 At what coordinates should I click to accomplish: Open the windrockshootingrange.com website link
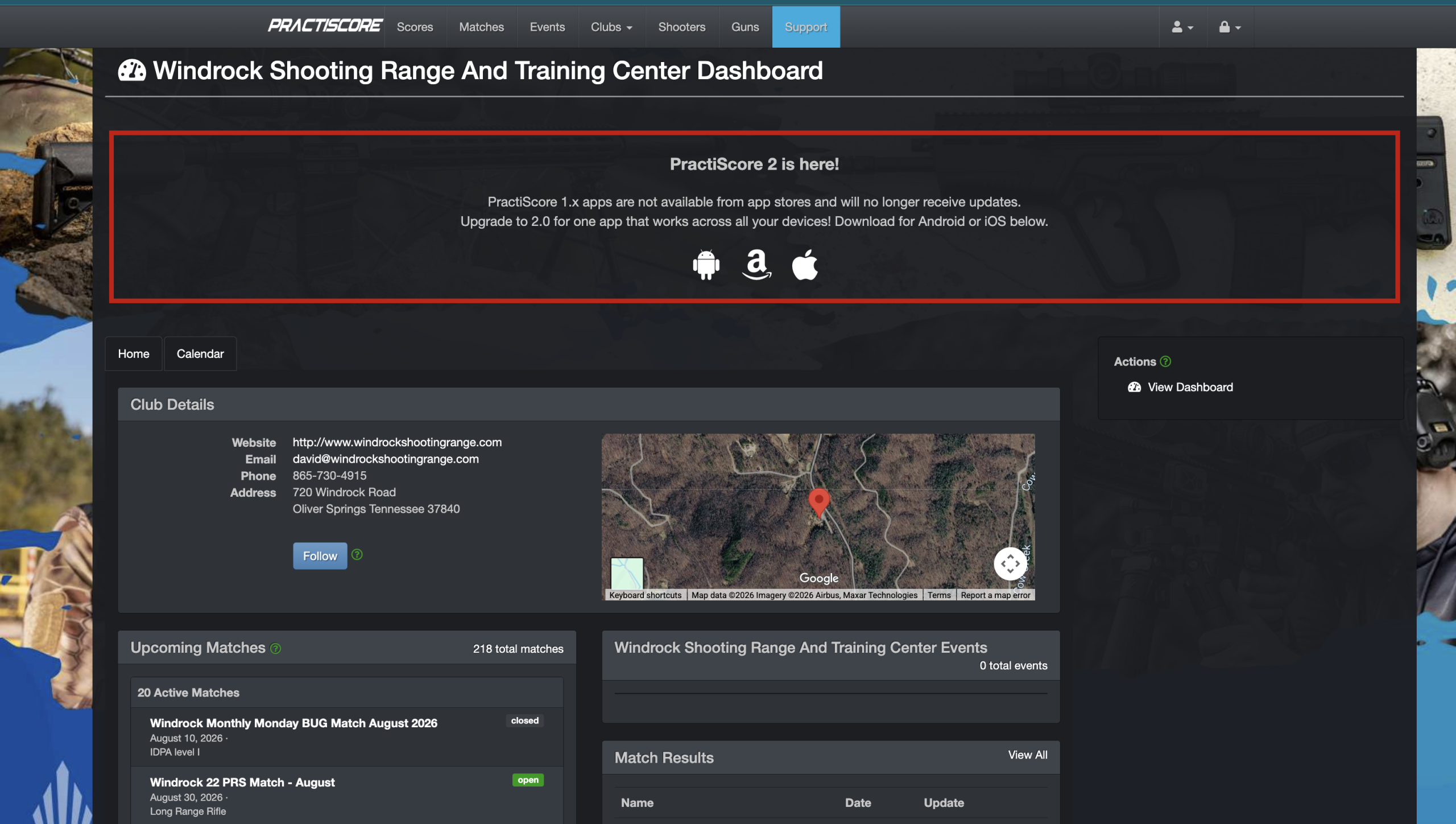coord(397,442)
